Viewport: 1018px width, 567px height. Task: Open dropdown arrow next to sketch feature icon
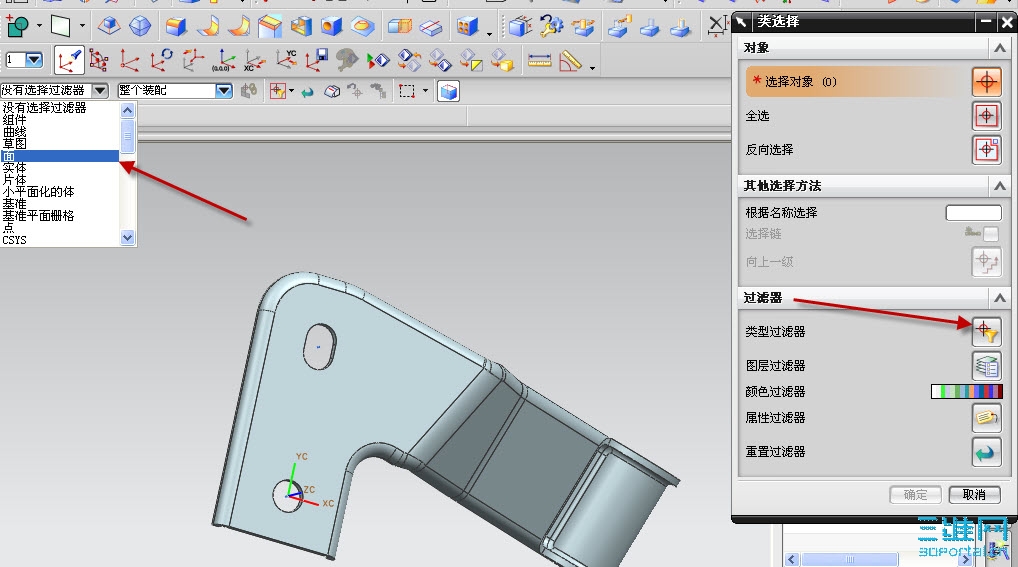click(39, 26)
